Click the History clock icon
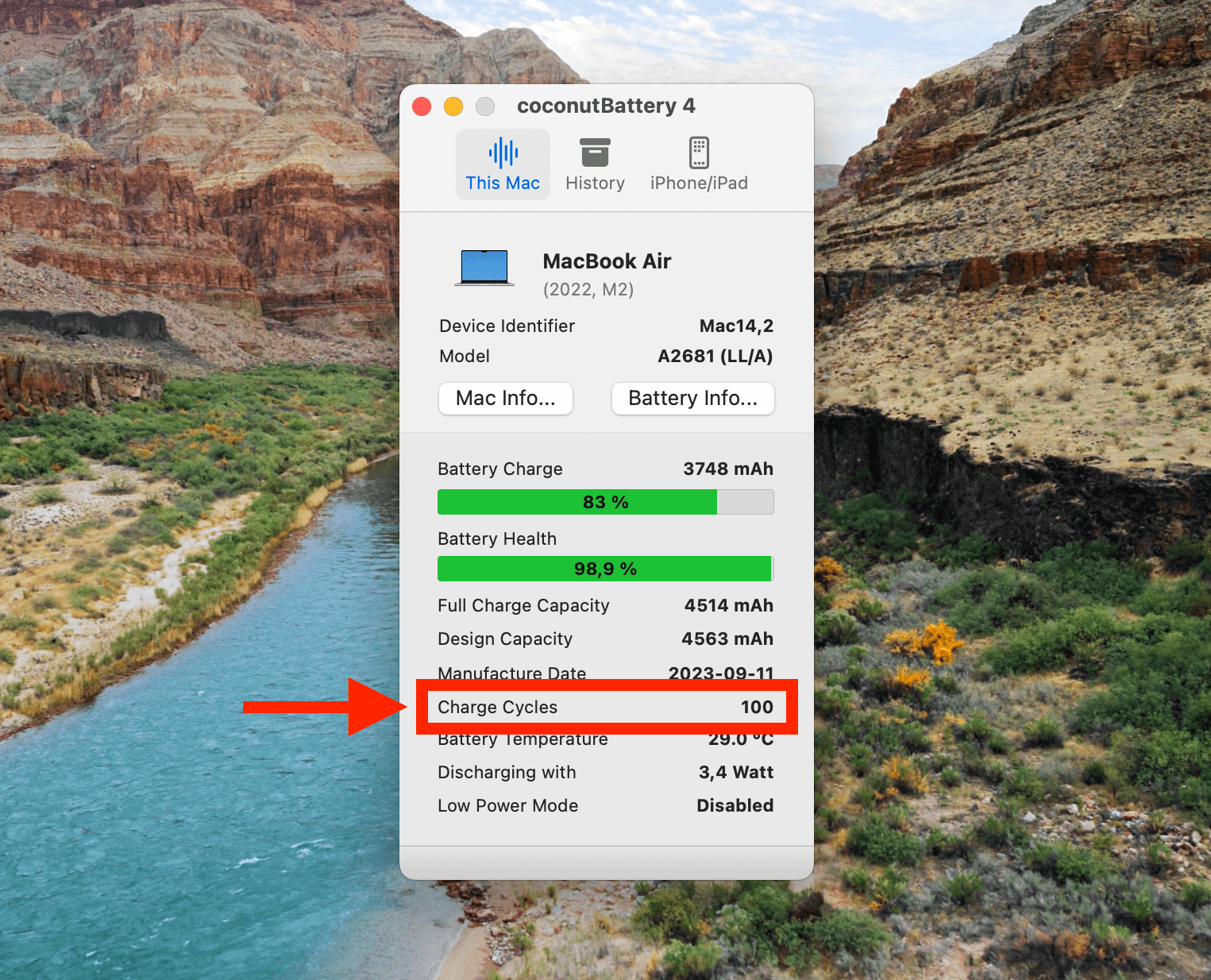Viewport: 1211px width, 980px height. (x=594, y=151)
